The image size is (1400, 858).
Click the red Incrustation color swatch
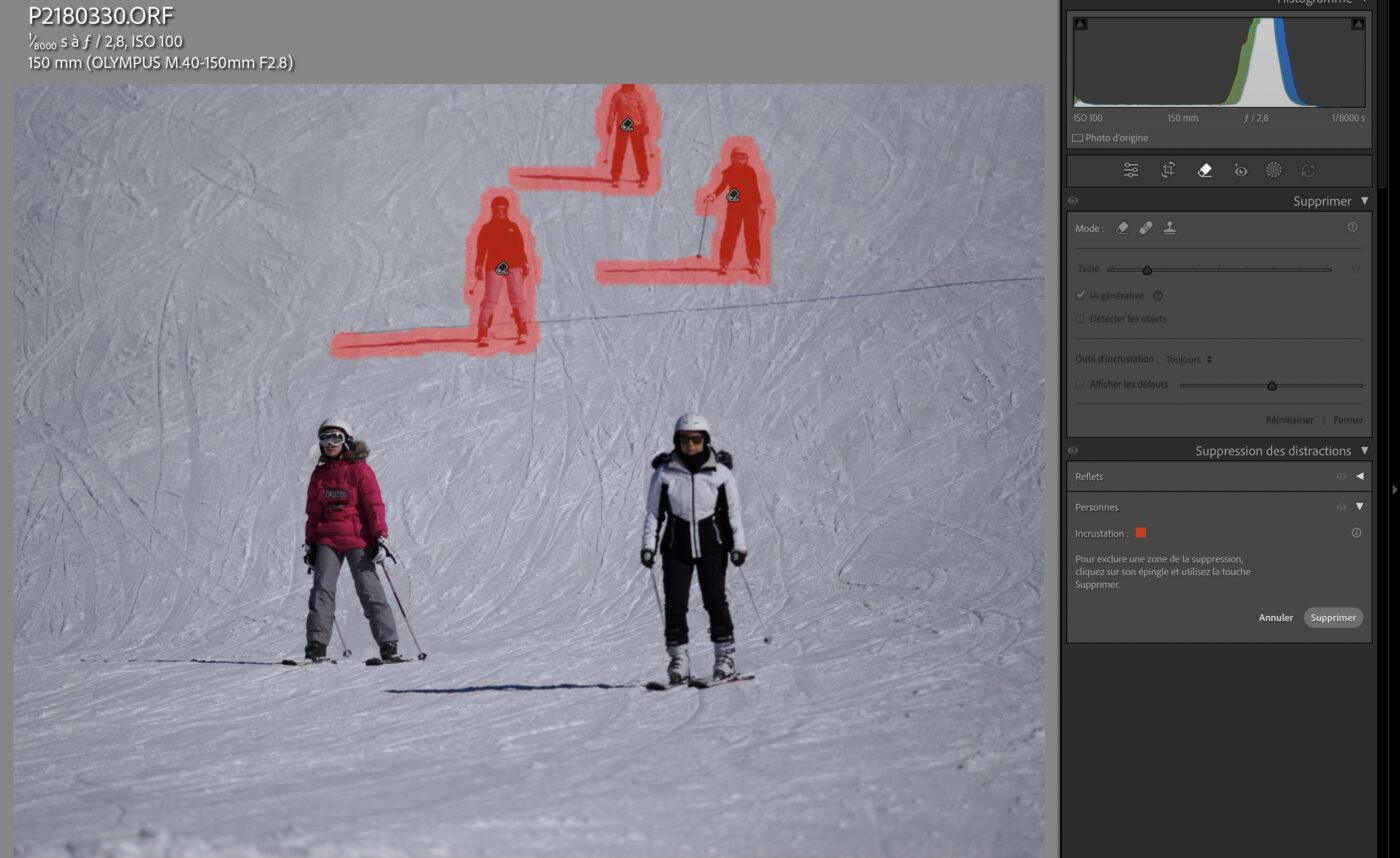pyautogui.click(x=1140, y=533)
